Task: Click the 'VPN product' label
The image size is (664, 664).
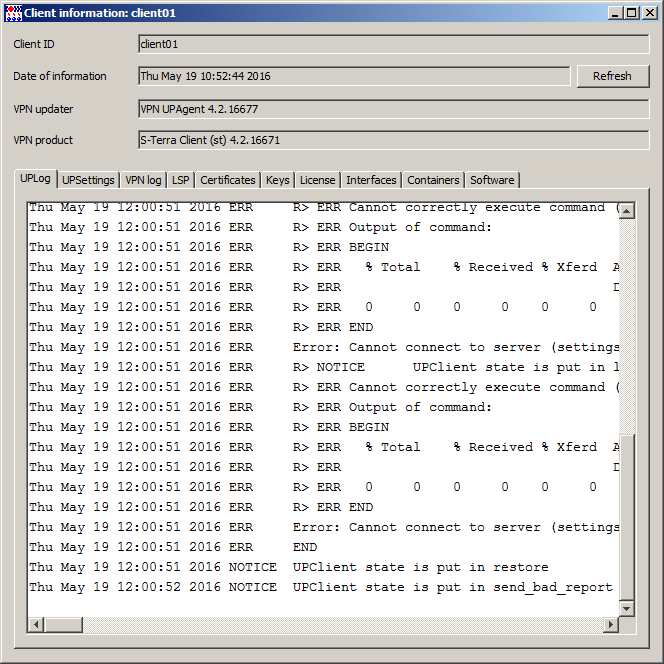Action: pyautogui.click(x=43, y=140)
